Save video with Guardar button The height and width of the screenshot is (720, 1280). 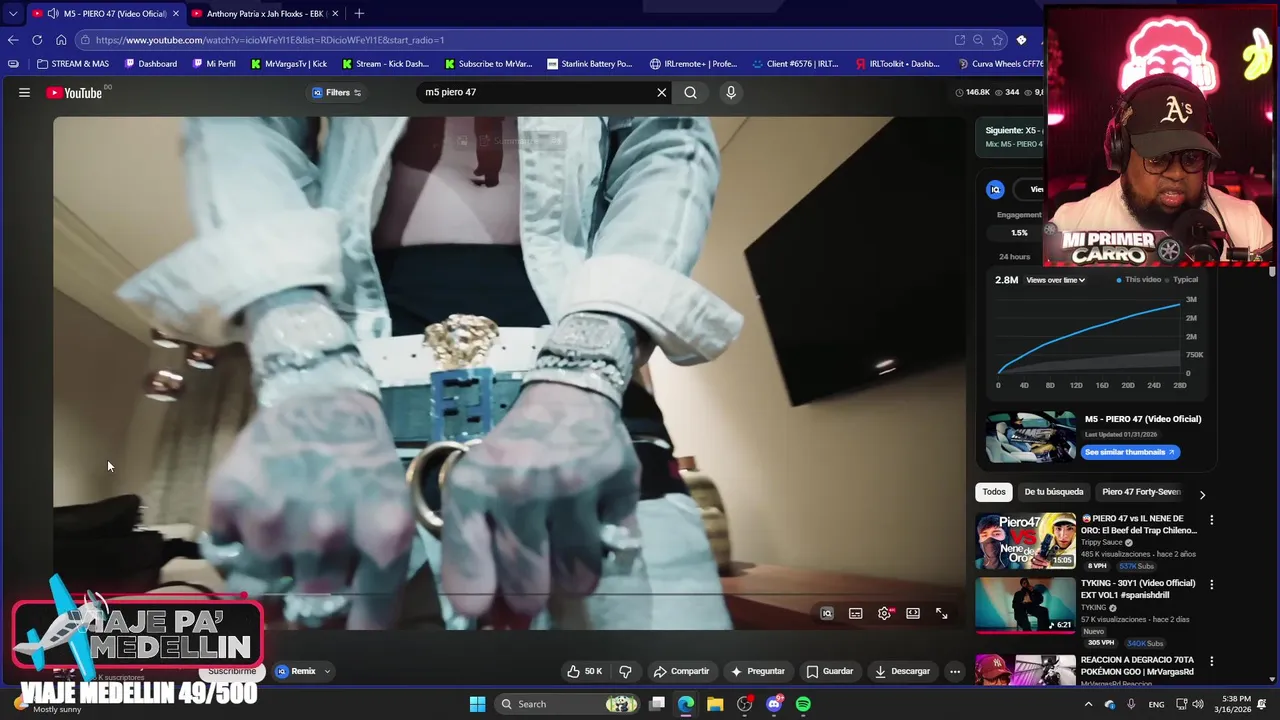(829, 671)
